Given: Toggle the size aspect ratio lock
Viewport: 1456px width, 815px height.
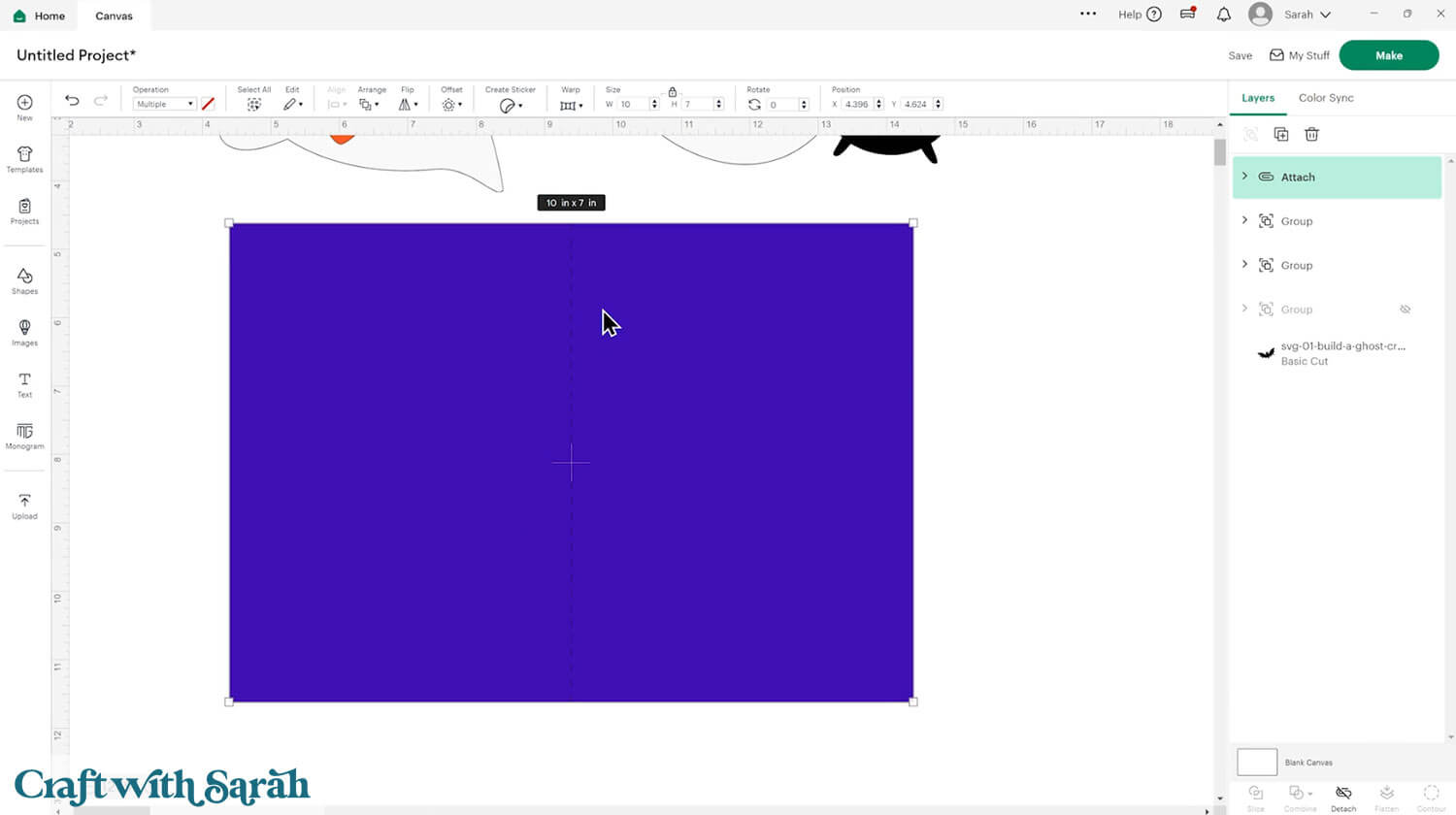Looking at the screenshot, I should (672, 91).
